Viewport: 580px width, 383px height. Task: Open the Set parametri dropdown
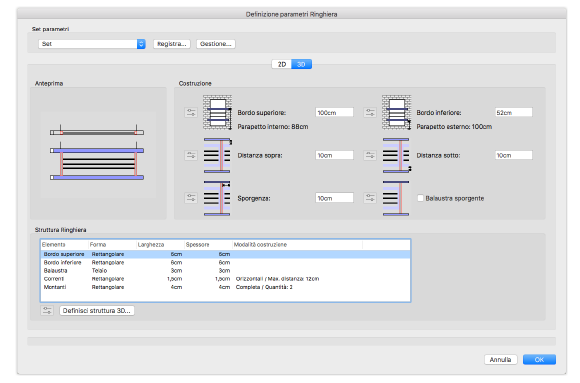[x=92, y=44]
